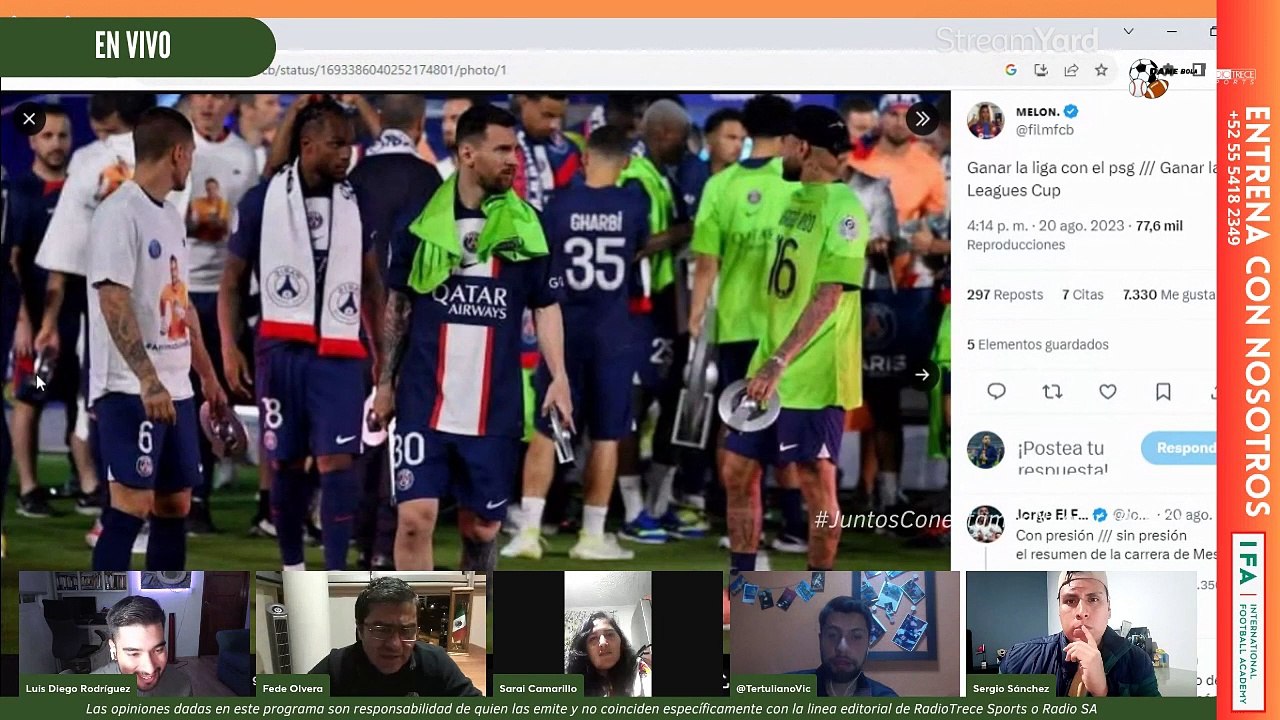Bookmark the tweet

[x=1163, y=392]
